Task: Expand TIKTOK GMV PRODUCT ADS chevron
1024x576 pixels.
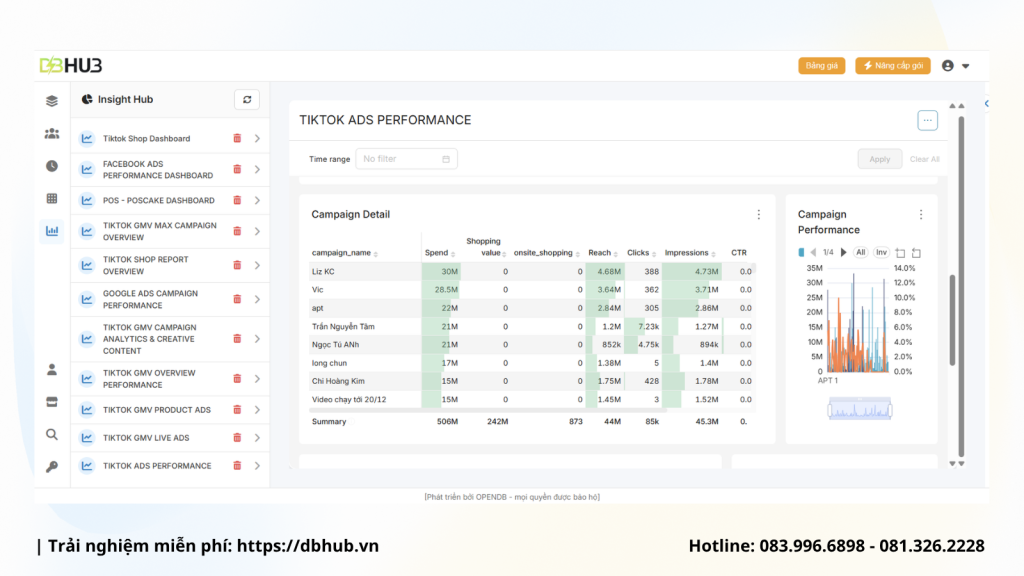Action: pyautogui.click(x=257, y=410)
